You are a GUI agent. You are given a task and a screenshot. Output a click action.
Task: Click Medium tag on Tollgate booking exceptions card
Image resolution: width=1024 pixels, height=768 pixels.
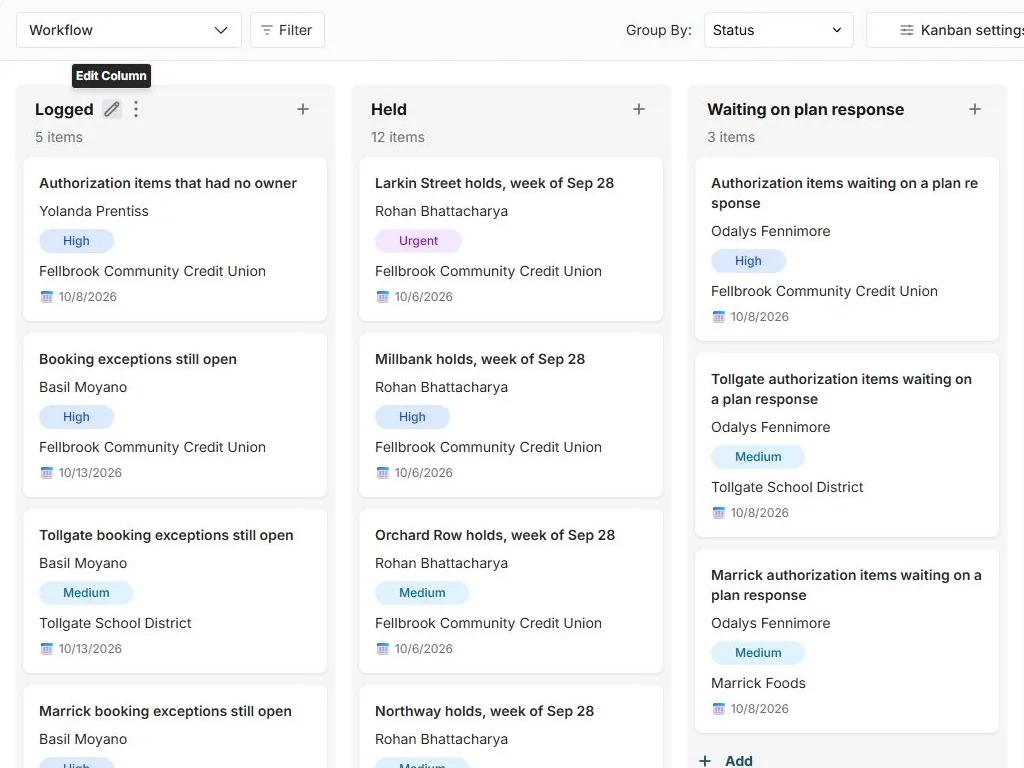pyautogui.click(x=86, y=593)
